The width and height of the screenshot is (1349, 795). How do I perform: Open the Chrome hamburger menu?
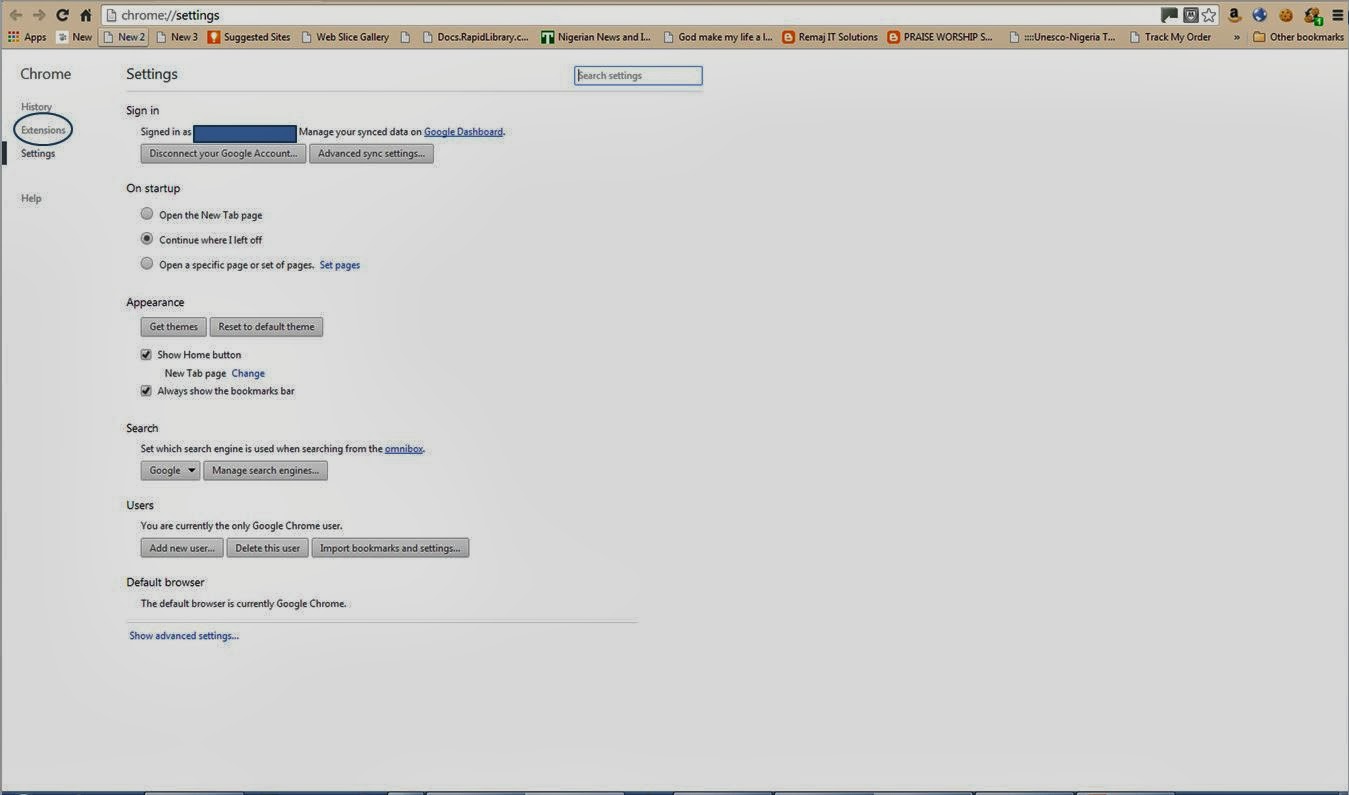[1337, 15]
